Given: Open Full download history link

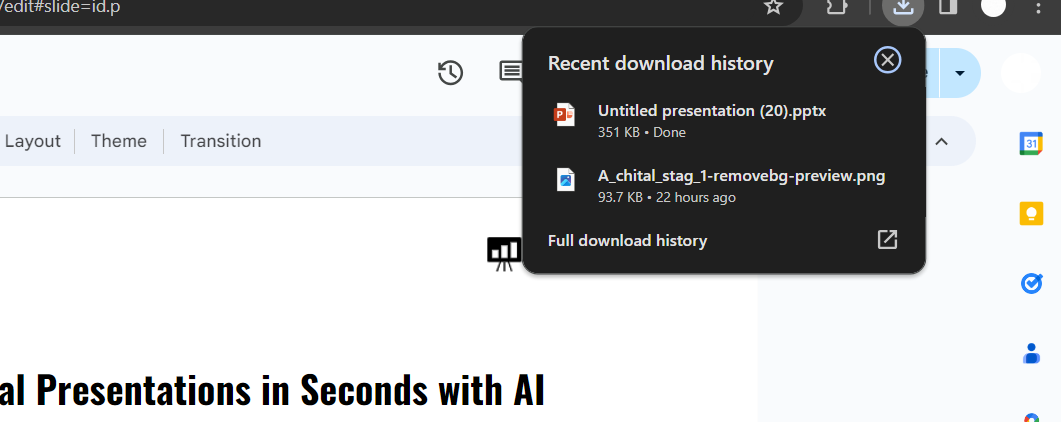Looking at the screenshot, I should [627, 240].
